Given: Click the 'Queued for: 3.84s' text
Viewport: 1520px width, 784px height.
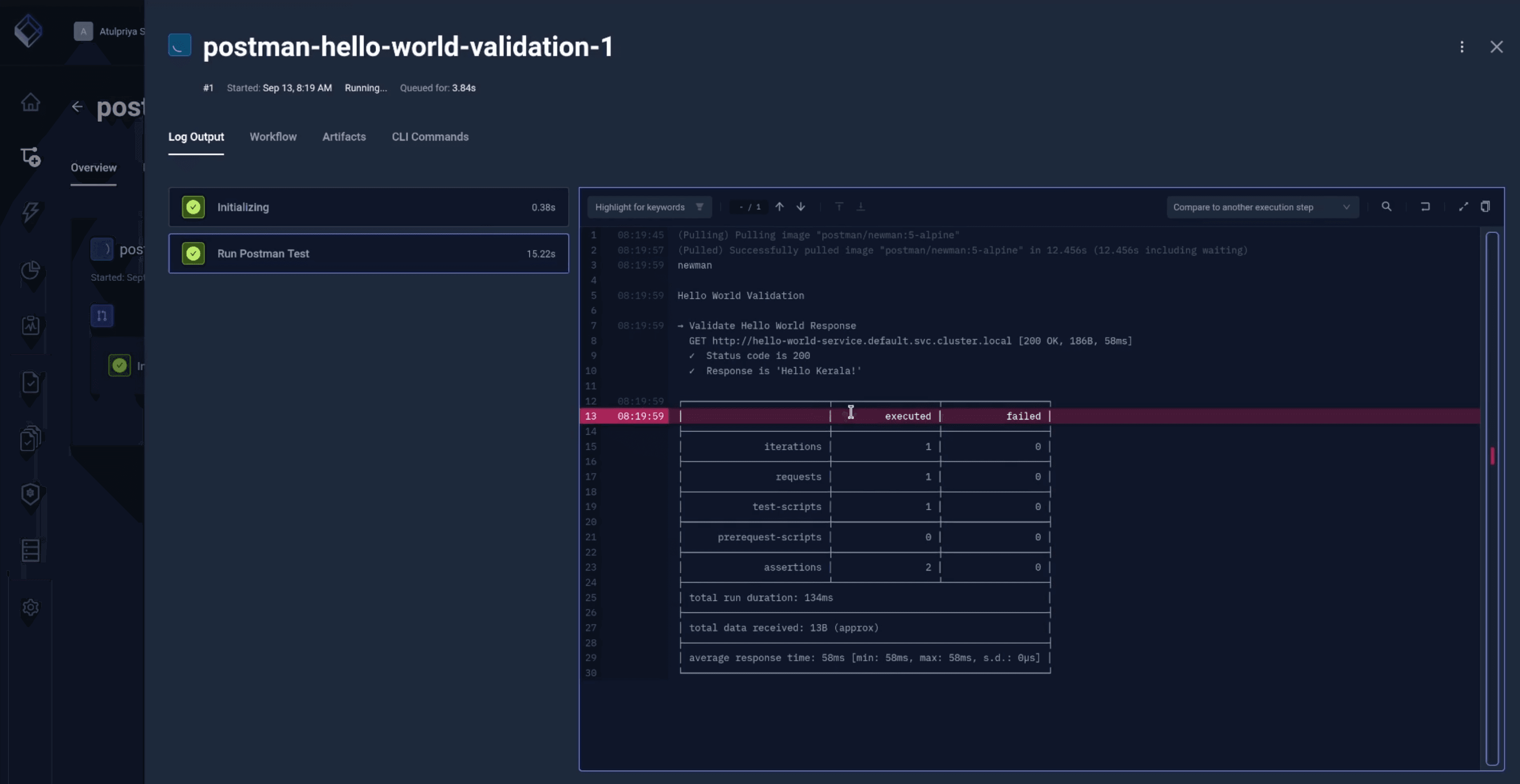Looking at the screenshot, I should [x=438, y=88].
